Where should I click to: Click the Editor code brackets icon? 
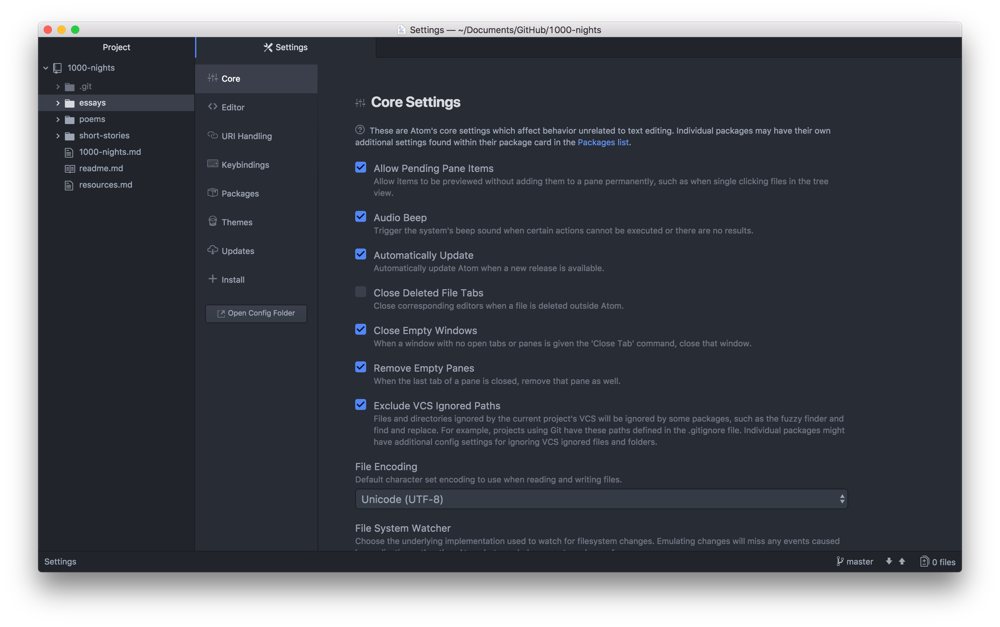(x=212, y=107)
